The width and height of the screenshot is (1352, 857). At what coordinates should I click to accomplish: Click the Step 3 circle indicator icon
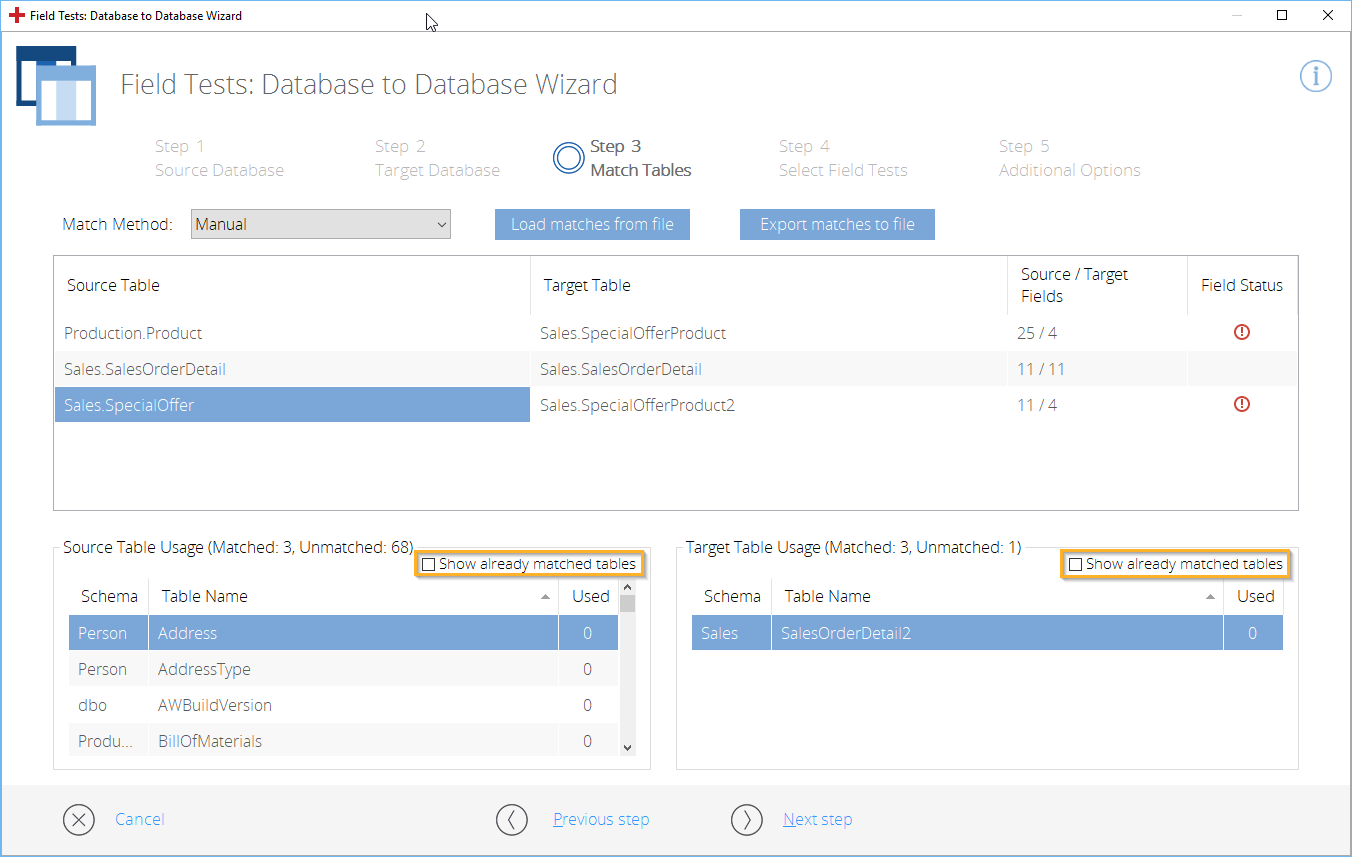click(568, 158)
